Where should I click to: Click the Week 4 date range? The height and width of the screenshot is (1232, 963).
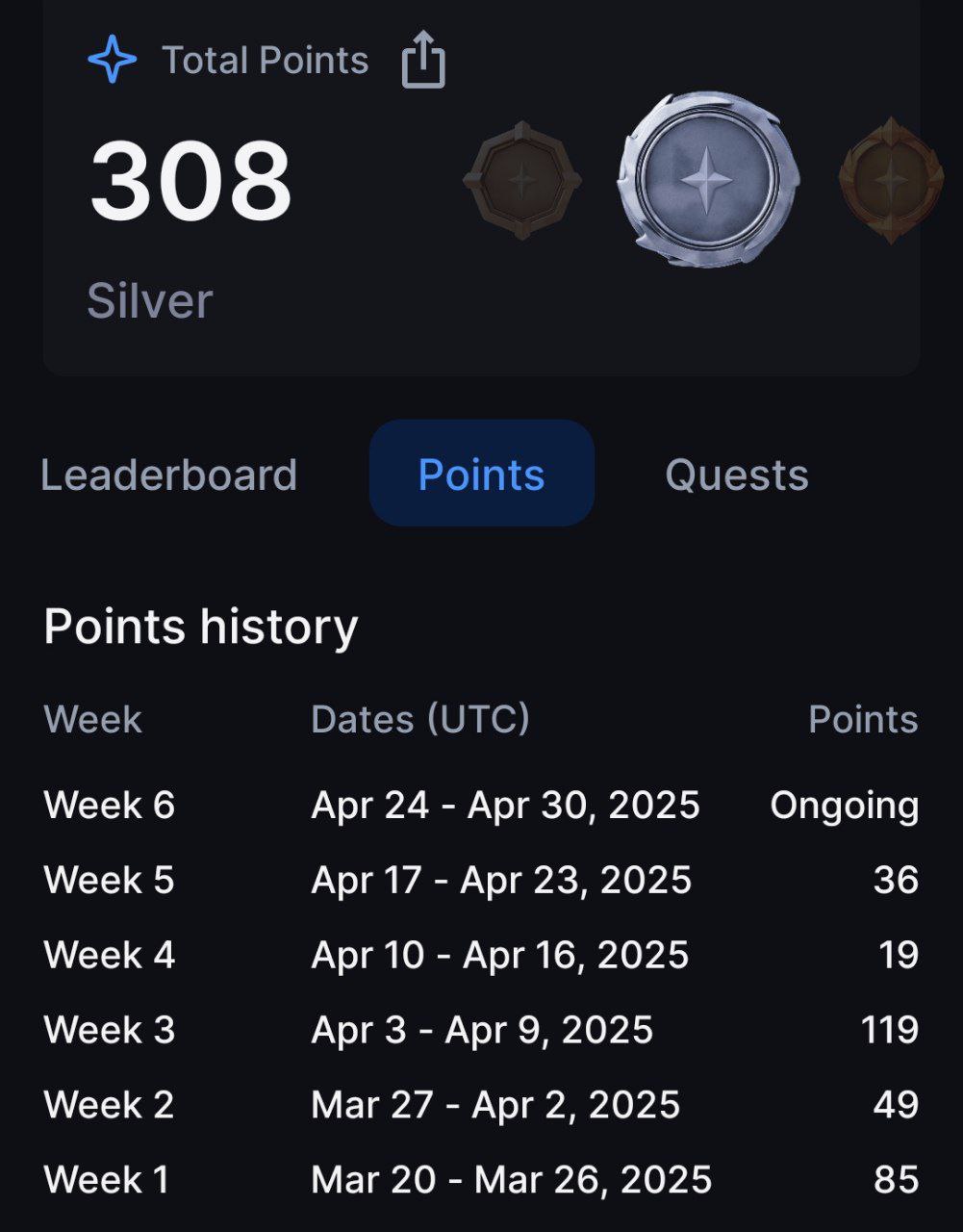click(x=500, y=955)
